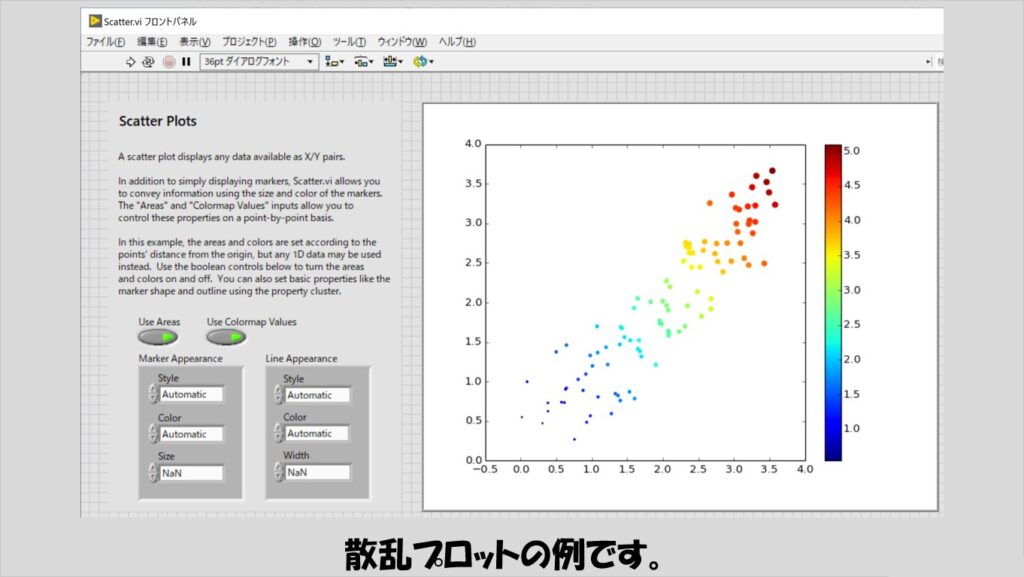
Task: Open the Reorder toolbar menu
Action: click(x=422, y=62)
